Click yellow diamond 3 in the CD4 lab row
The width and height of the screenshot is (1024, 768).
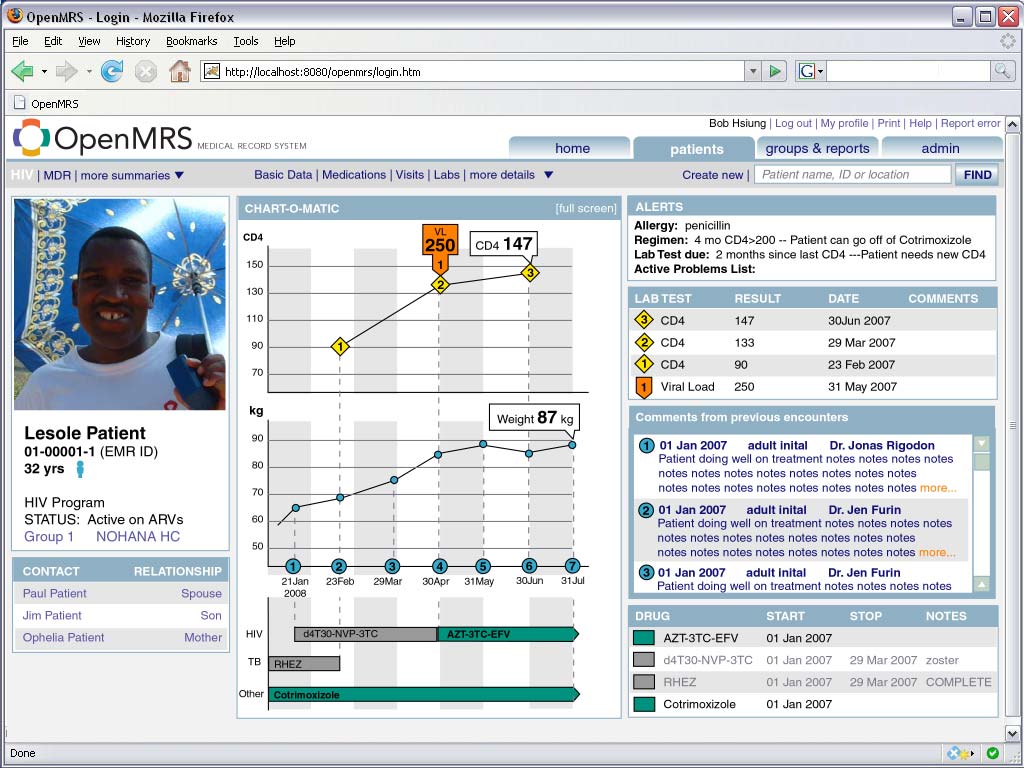[644, 321]
